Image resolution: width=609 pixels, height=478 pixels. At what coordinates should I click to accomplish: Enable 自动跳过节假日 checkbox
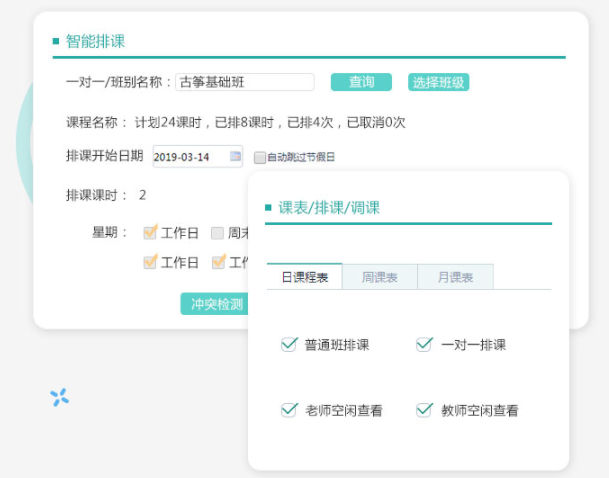point(260,157)
